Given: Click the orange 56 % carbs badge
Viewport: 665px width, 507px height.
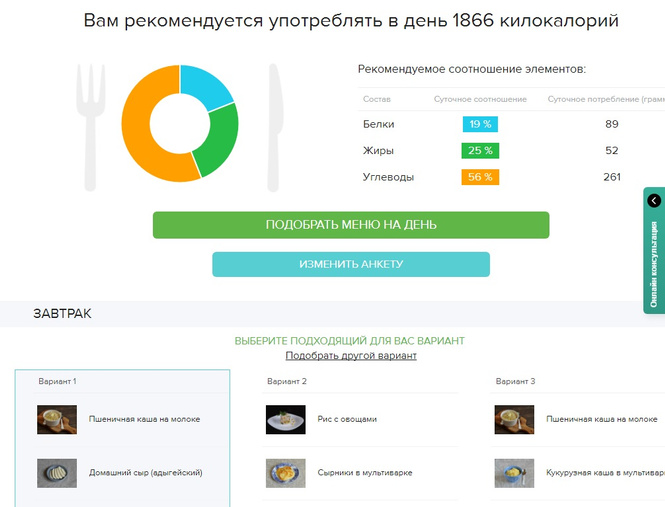Looking at the screenshot, I should (480, 177).
